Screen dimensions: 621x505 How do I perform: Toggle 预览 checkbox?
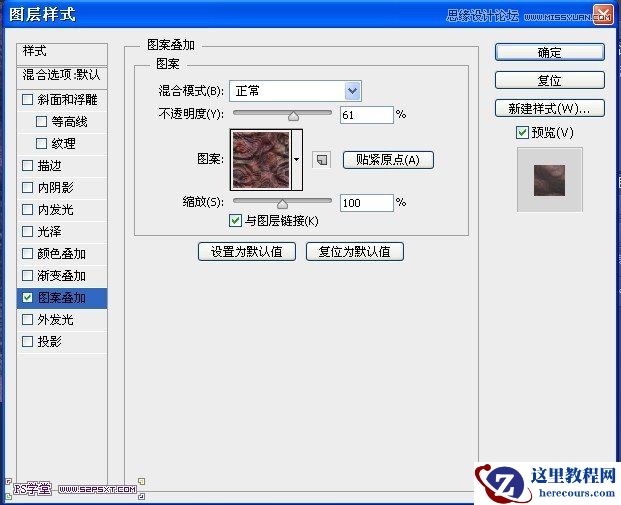(522, 132)
